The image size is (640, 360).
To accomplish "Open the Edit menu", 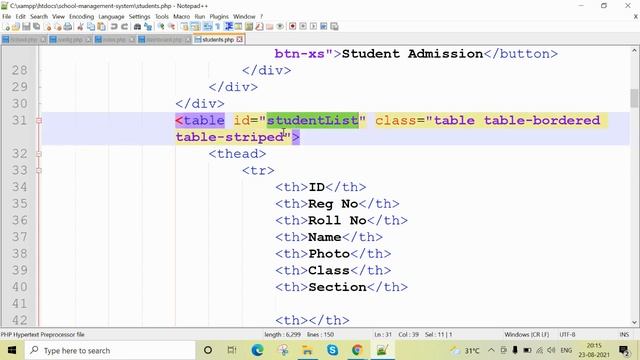I will pyautogui.click(x=20, y=16).
